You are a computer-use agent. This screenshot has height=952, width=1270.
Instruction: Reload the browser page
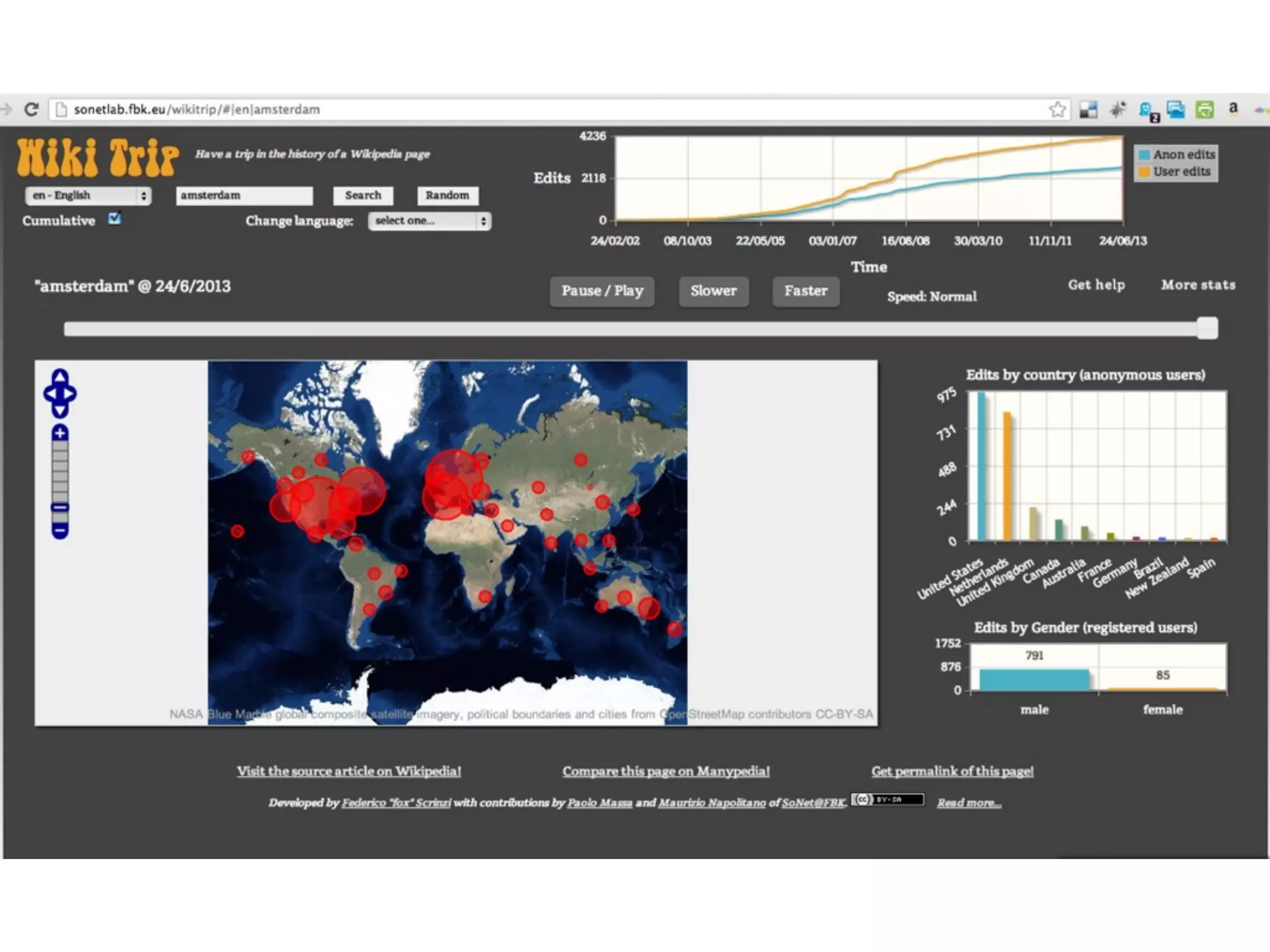32,110
